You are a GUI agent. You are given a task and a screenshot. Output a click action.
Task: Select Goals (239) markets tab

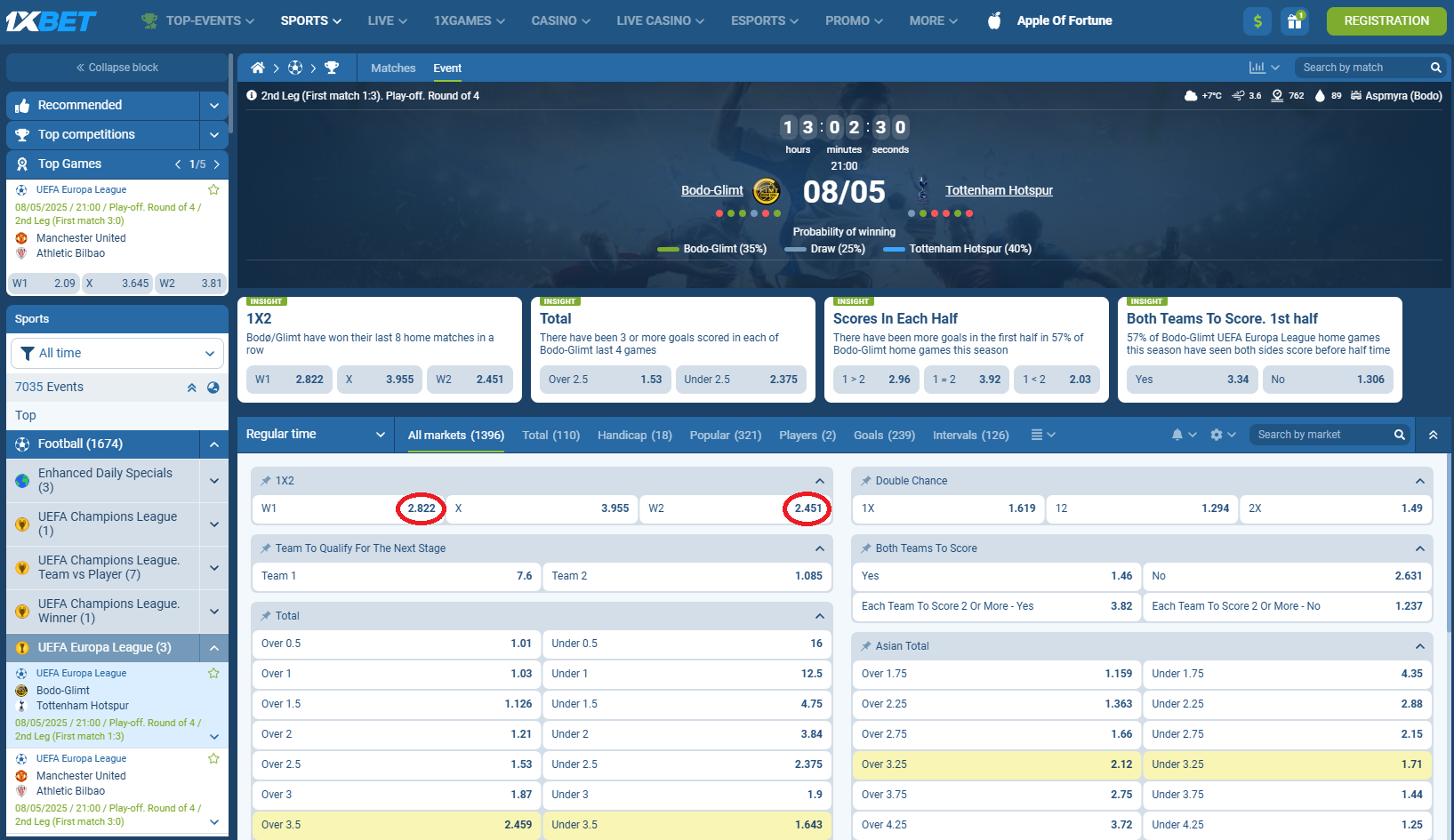884,435
